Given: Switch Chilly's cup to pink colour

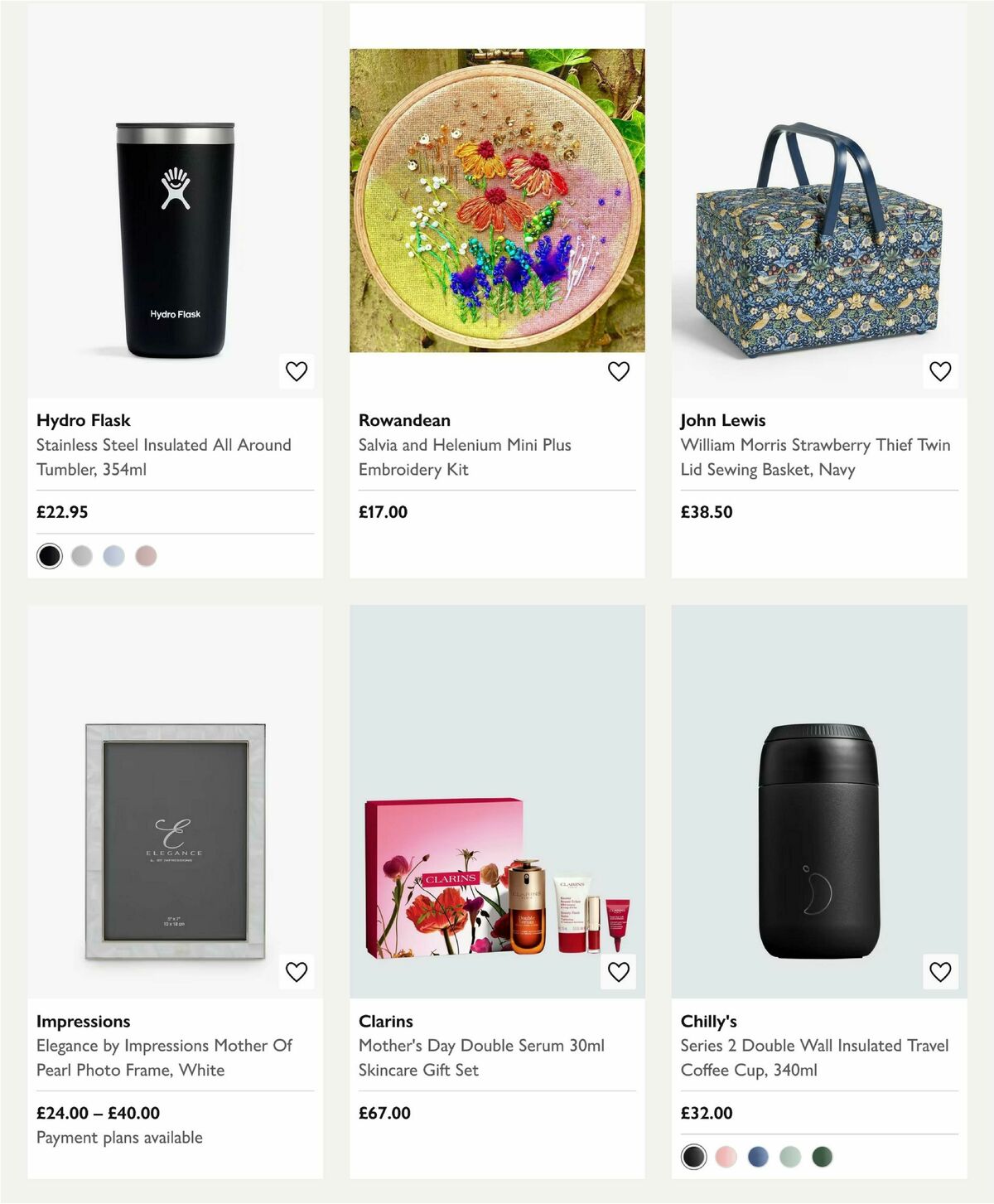Looking at the screenshot, I should tap(725, 1154).
